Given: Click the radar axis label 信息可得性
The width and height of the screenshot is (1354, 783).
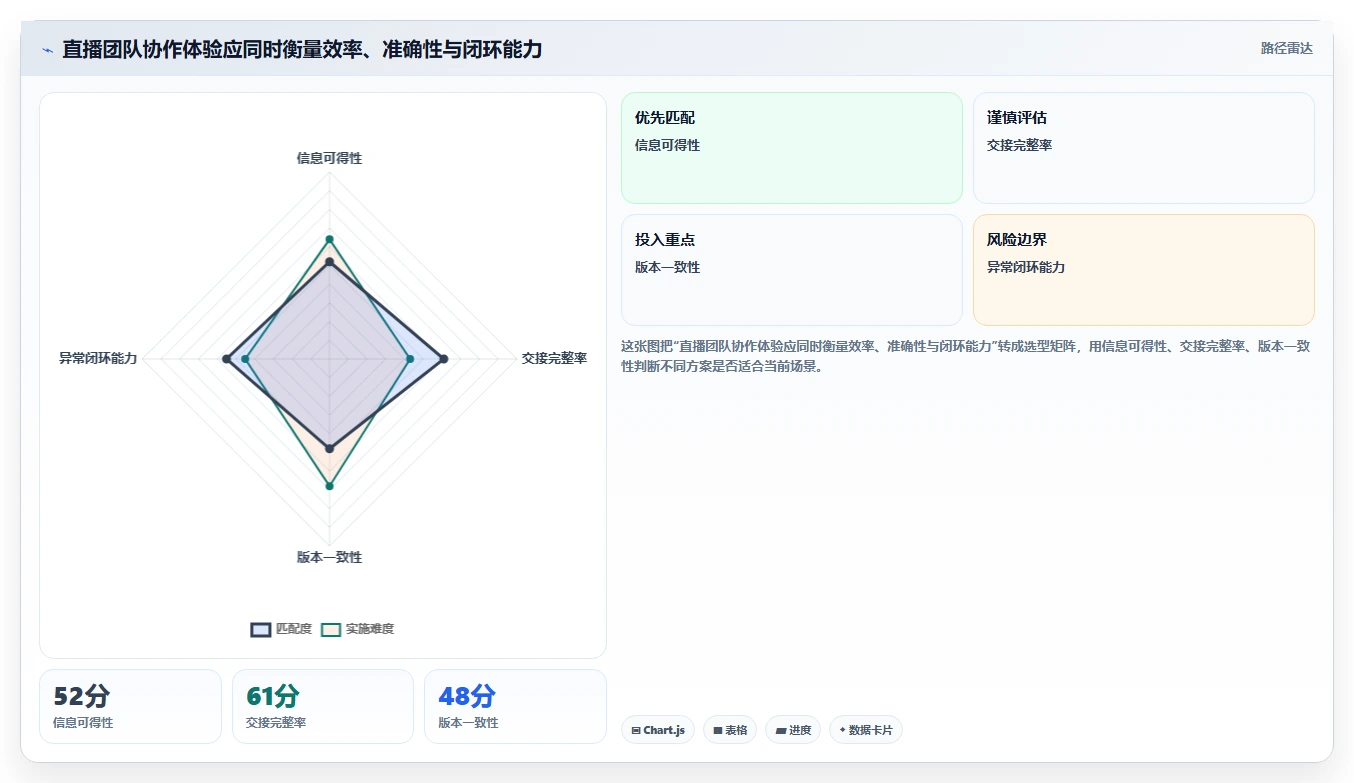Looking at the screenshot, I should (329, 158).
